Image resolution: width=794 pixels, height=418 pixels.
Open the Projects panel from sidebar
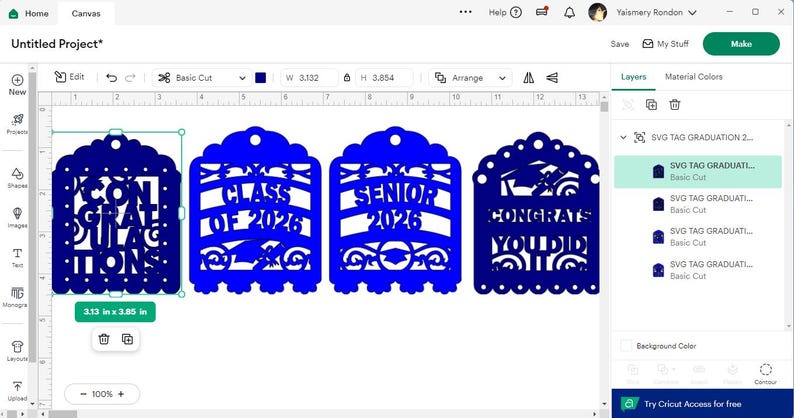tap(17, 124)
